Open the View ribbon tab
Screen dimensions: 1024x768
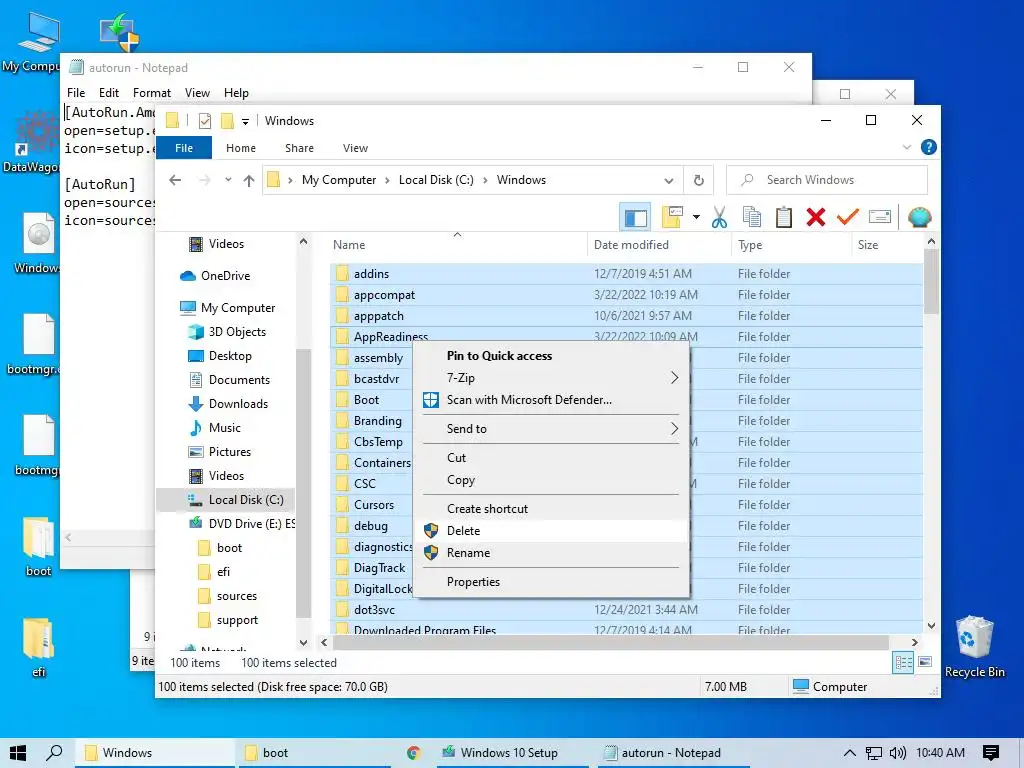pyautogui.click(x=355, y=148)
